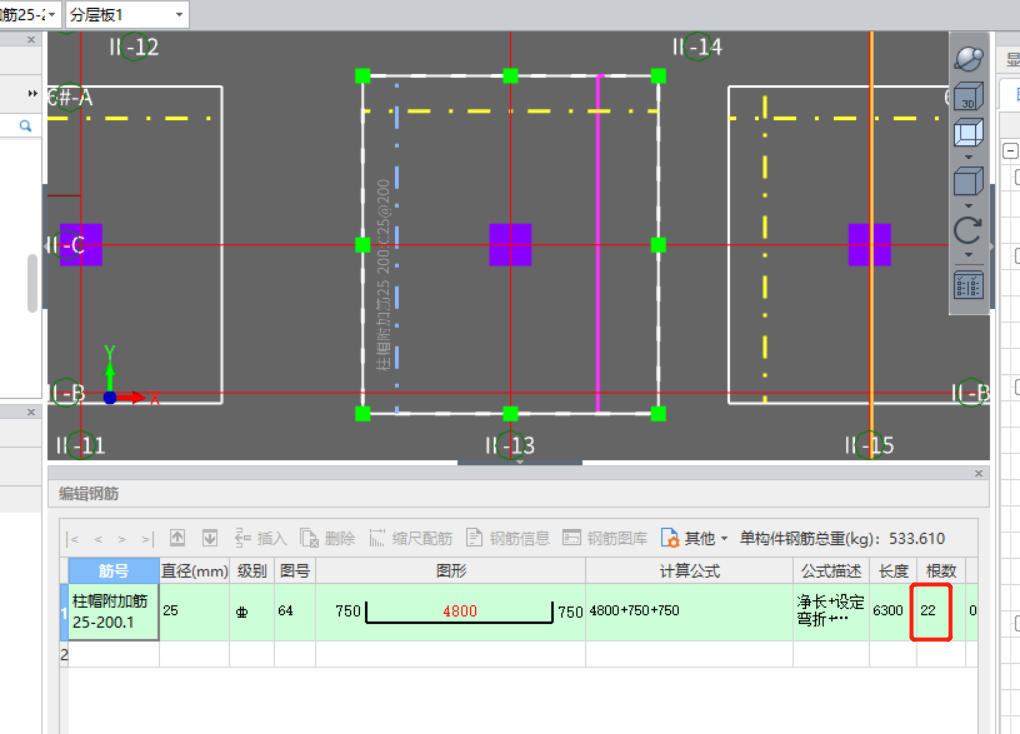1020x734 pixels.
Task: Click the purple column at axis II-13
Action: click(x=510, y=245)
